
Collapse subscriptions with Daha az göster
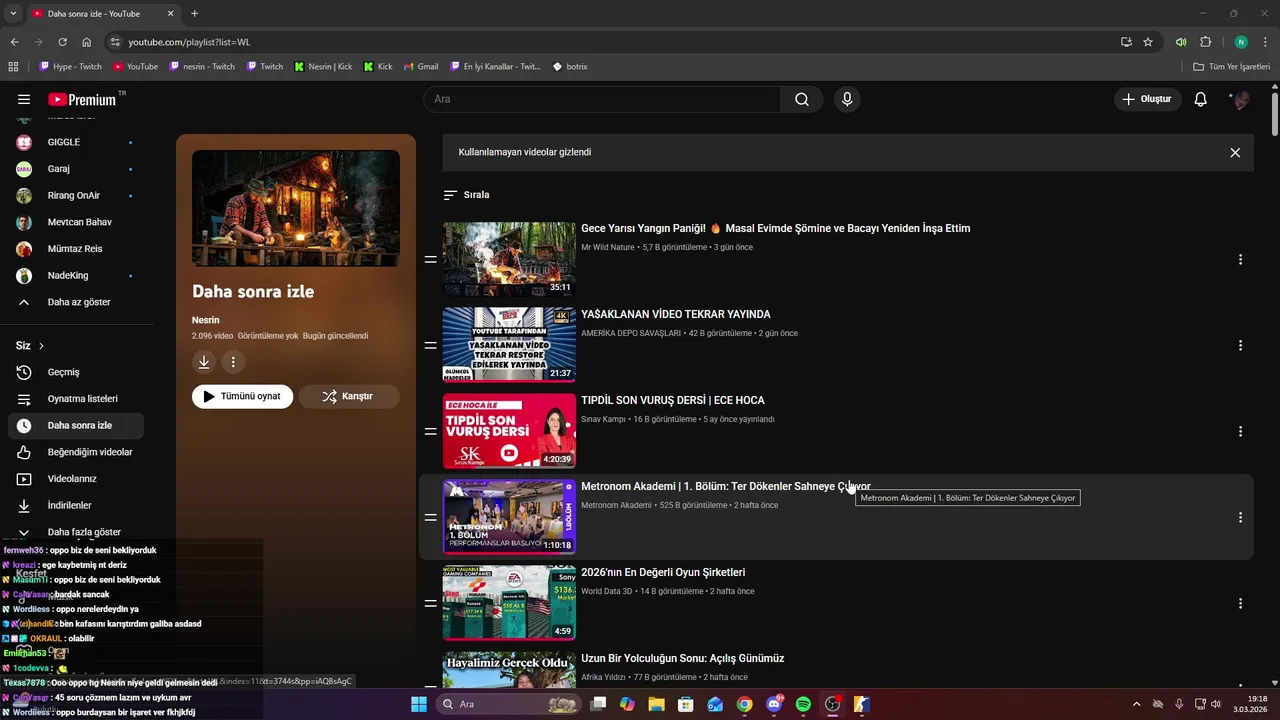[x=78, y=302]
